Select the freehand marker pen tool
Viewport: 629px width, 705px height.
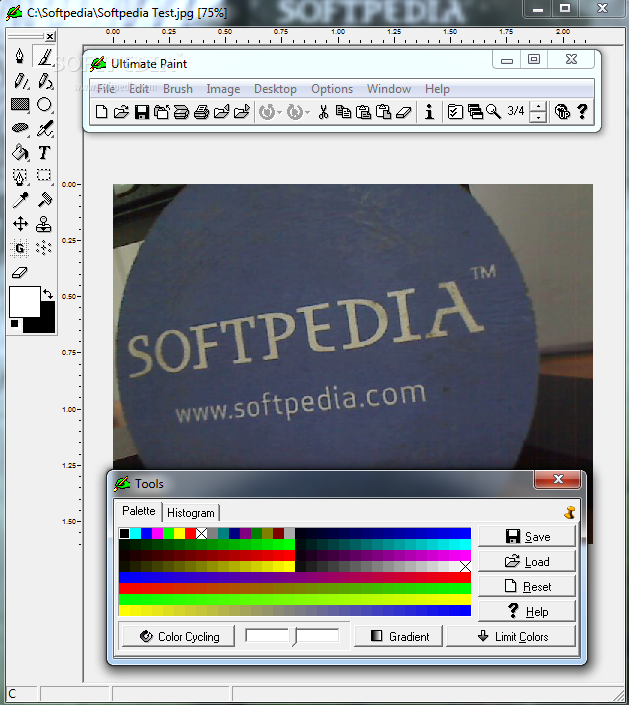[x=44, y=128]
